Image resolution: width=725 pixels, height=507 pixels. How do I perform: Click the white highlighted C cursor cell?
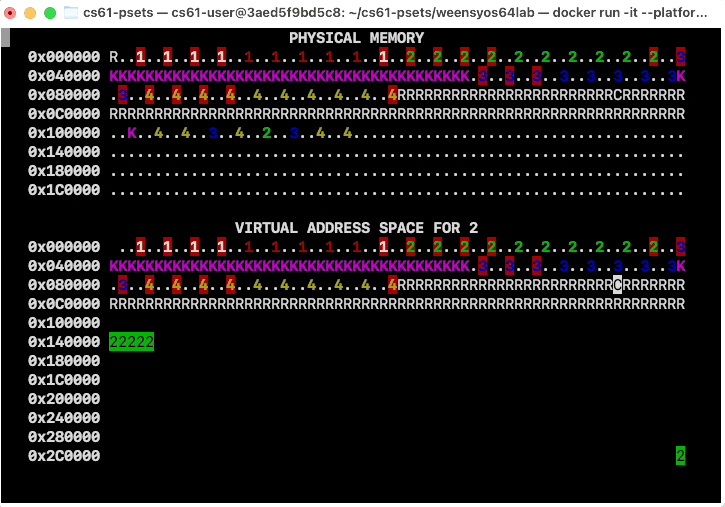[618, 285]
